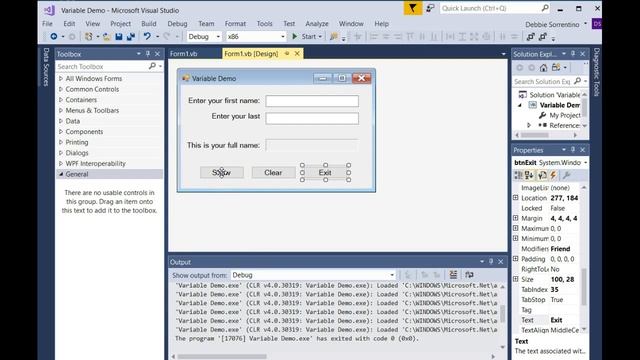
Task: Pin the Properties panel
Action: point(573,150)
